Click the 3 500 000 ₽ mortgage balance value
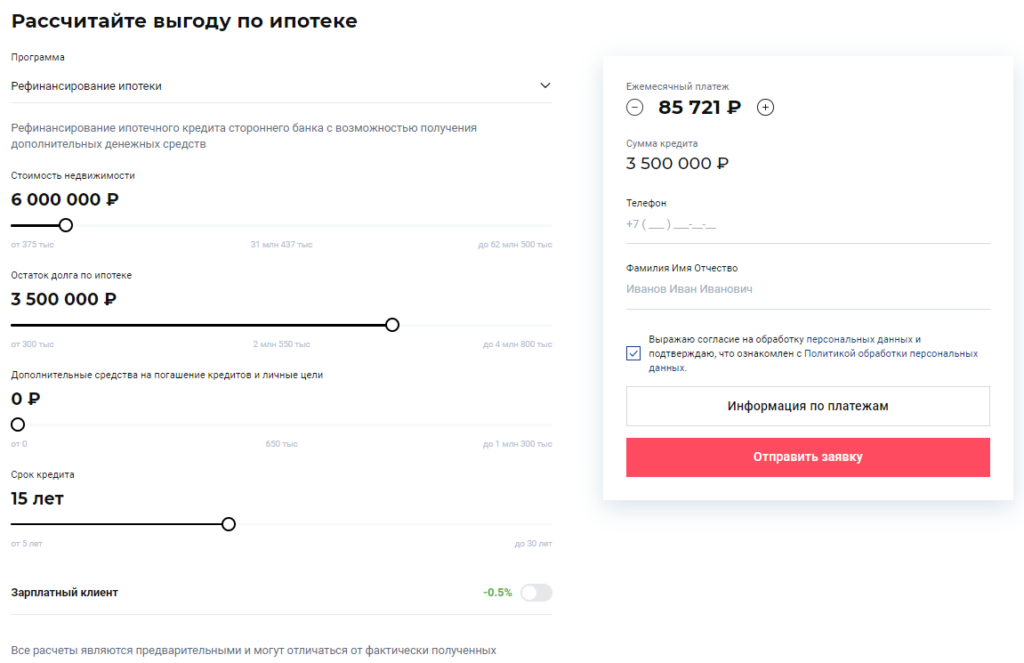The height and width of the screenshot is (663, 1024). [x=64, y=299]
